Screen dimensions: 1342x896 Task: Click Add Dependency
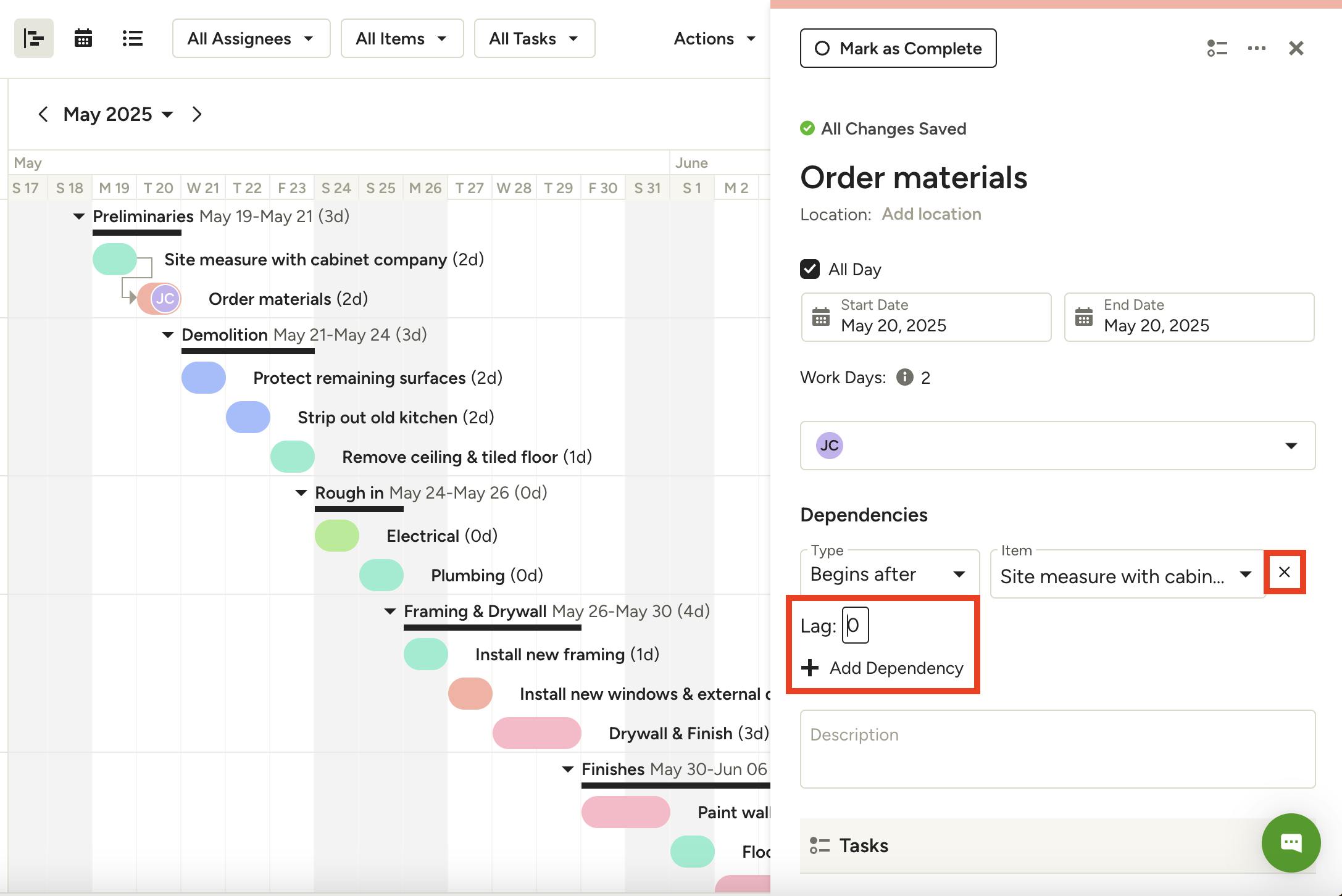click(x=883, y=668)
